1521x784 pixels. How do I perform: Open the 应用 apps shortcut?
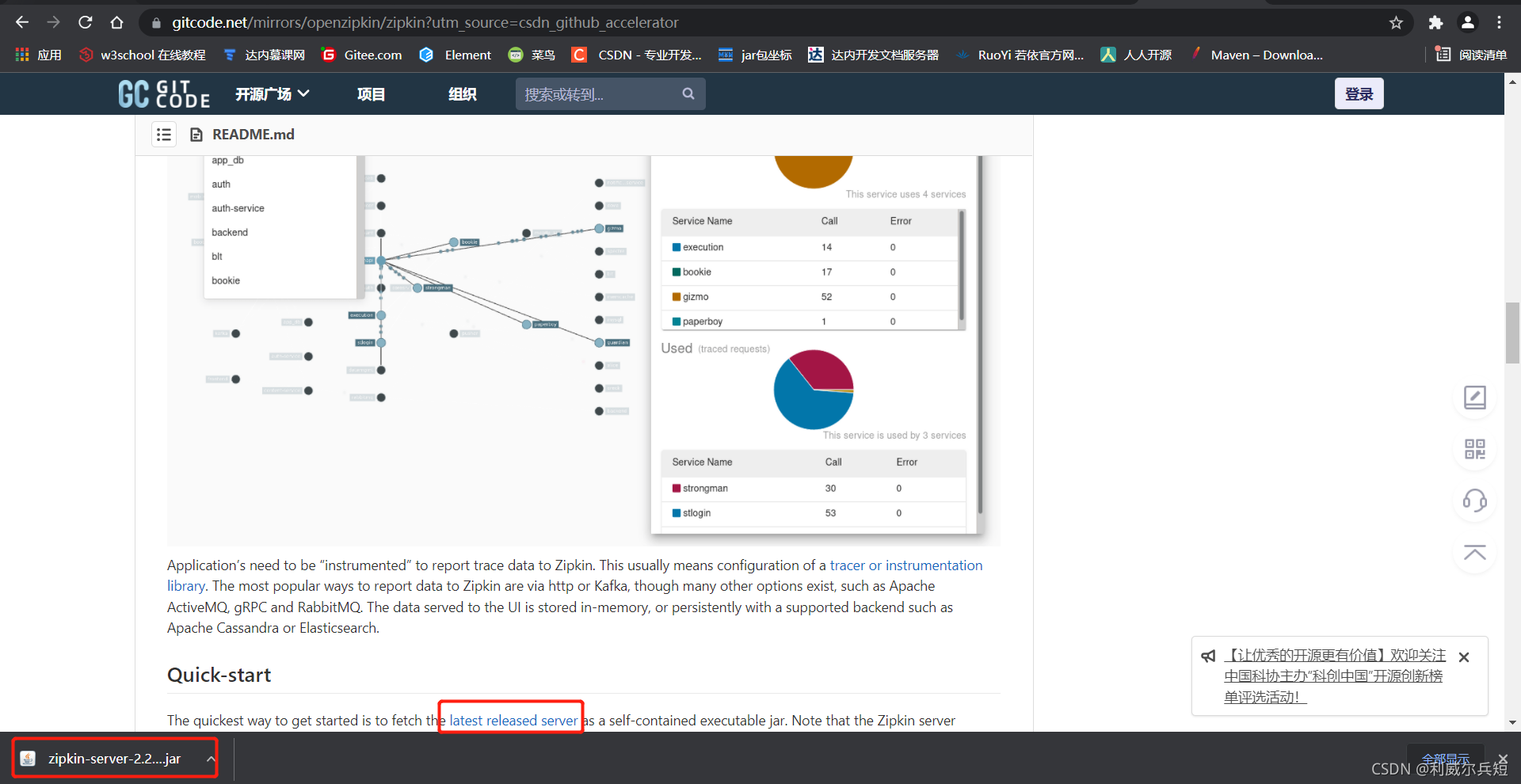point(38,55)
